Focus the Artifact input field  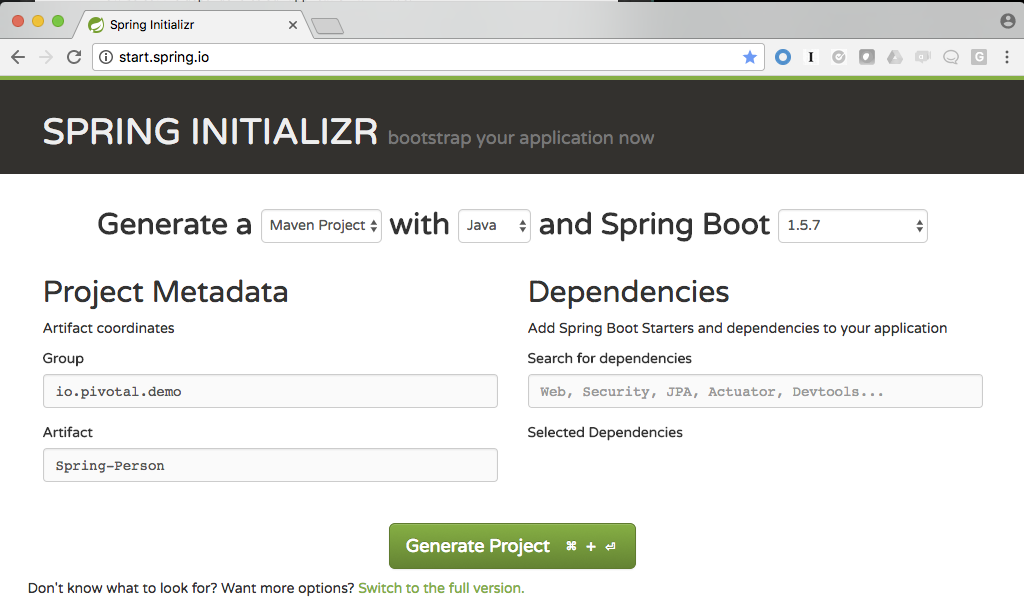270,465
